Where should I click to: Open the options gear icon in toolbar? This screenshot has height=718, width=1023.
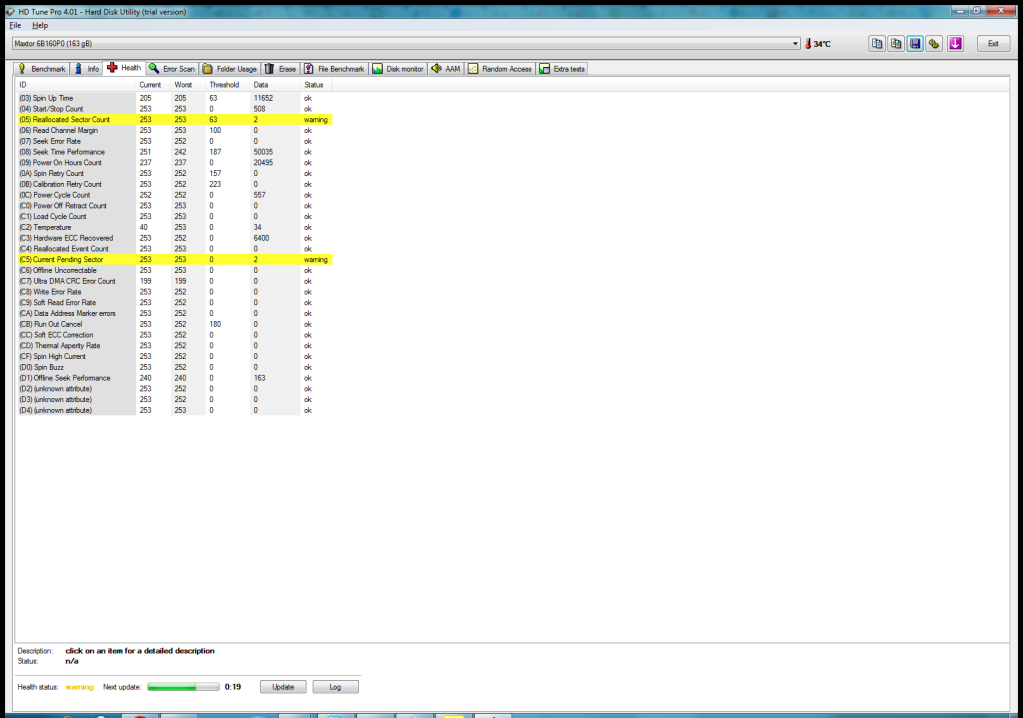[x=934, y=44]
